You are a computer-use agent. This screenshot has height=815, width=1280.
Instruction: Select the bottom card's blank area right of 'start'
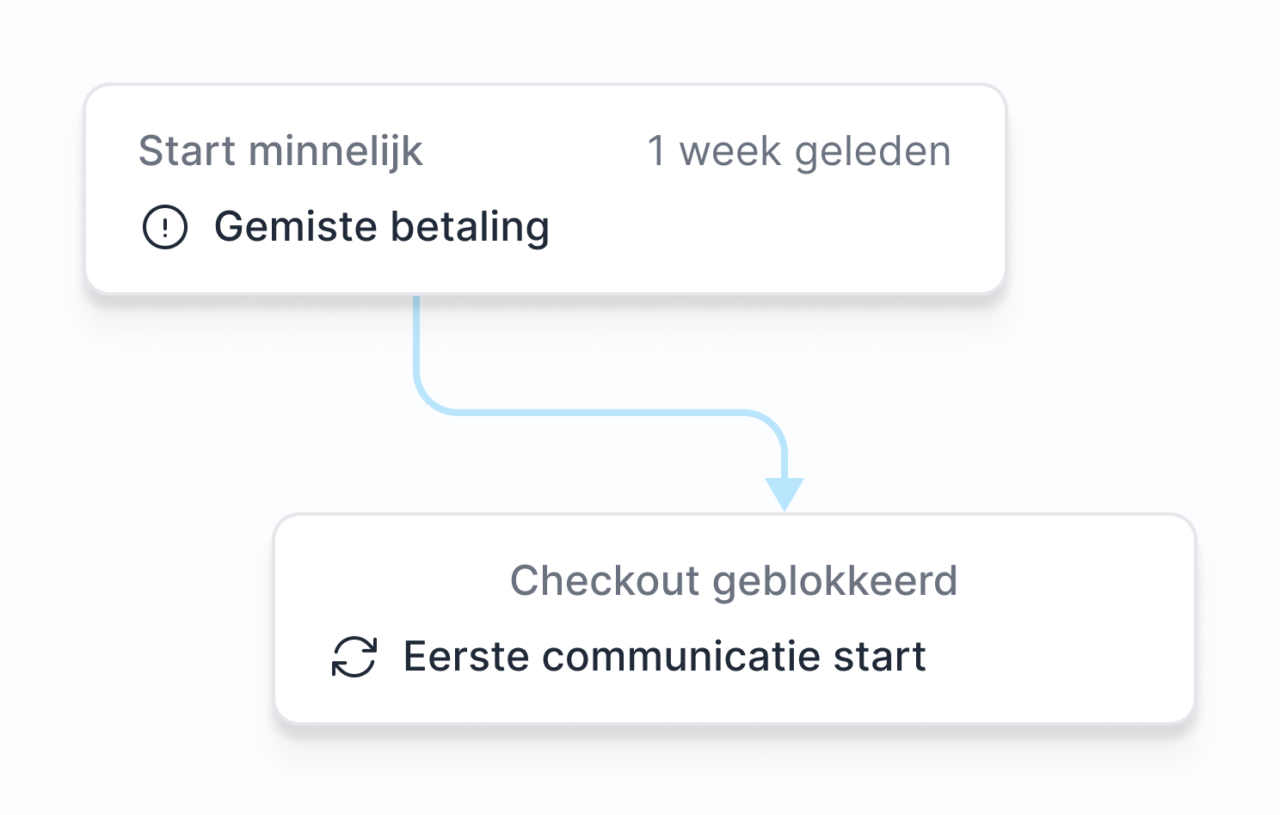click(1060, 657)
